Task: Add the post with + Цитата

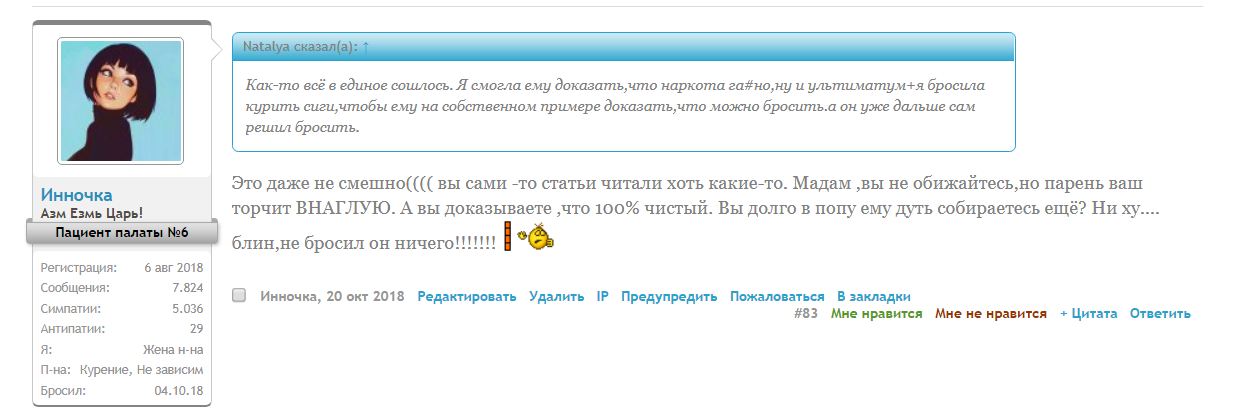Action: pos(1088,314)
